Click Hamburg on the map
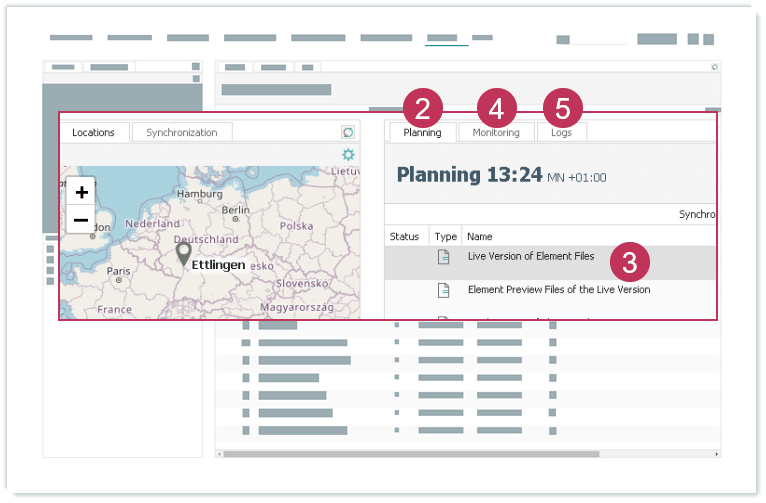 tap(198, 194)
